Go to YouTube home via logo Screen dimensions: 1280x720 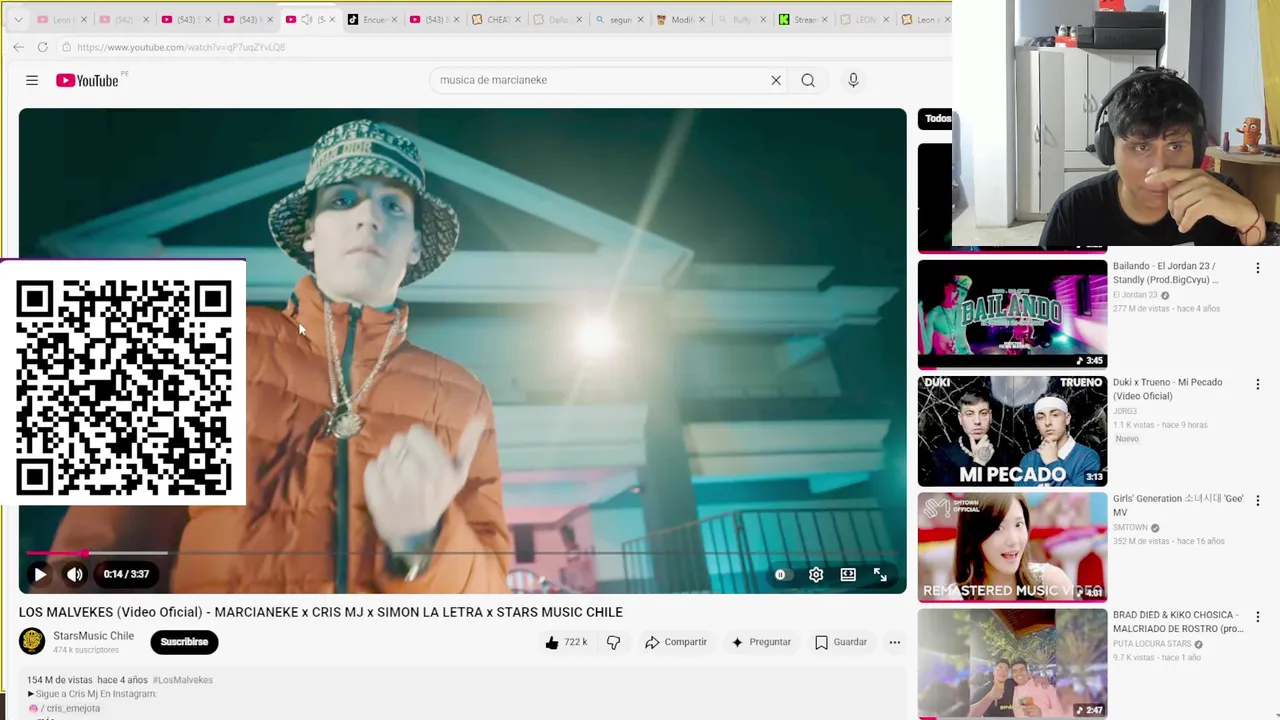pyautogui.click(x=87, y=80)
